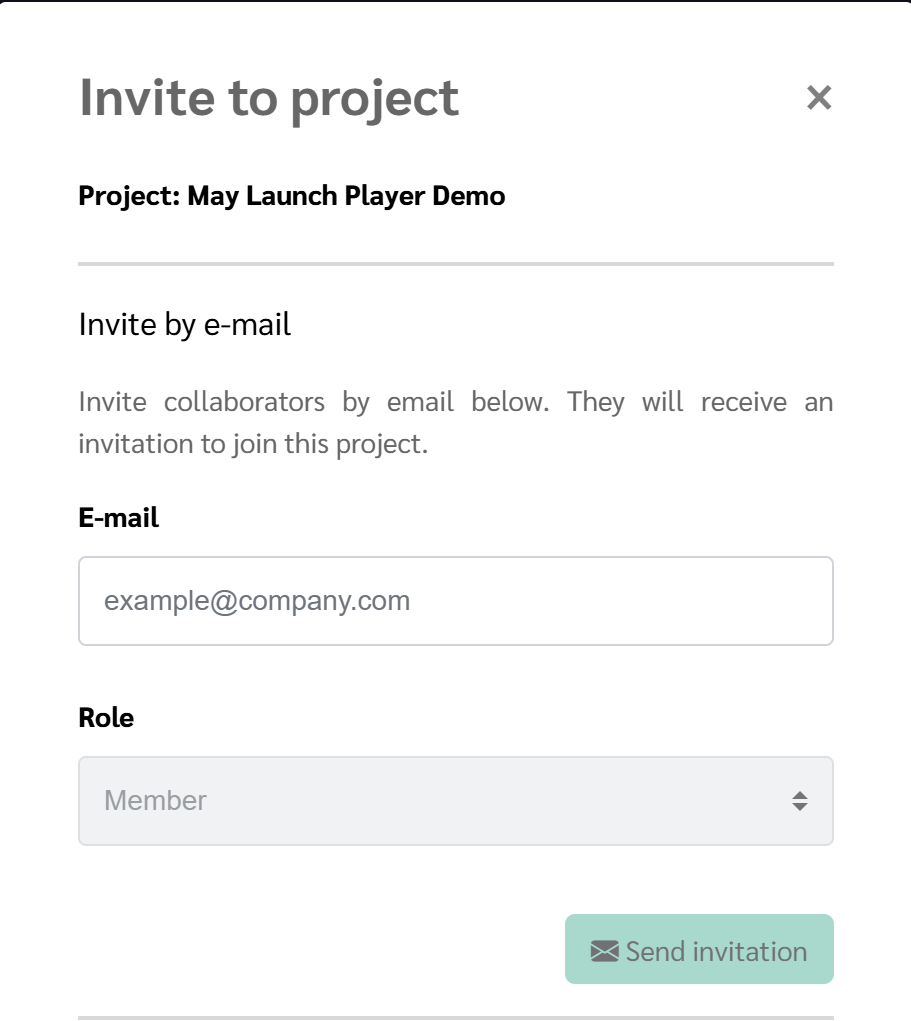Select the Member text in Role field
The height and width of the screenshot is (1021, 911).
[x=155, y=800]
